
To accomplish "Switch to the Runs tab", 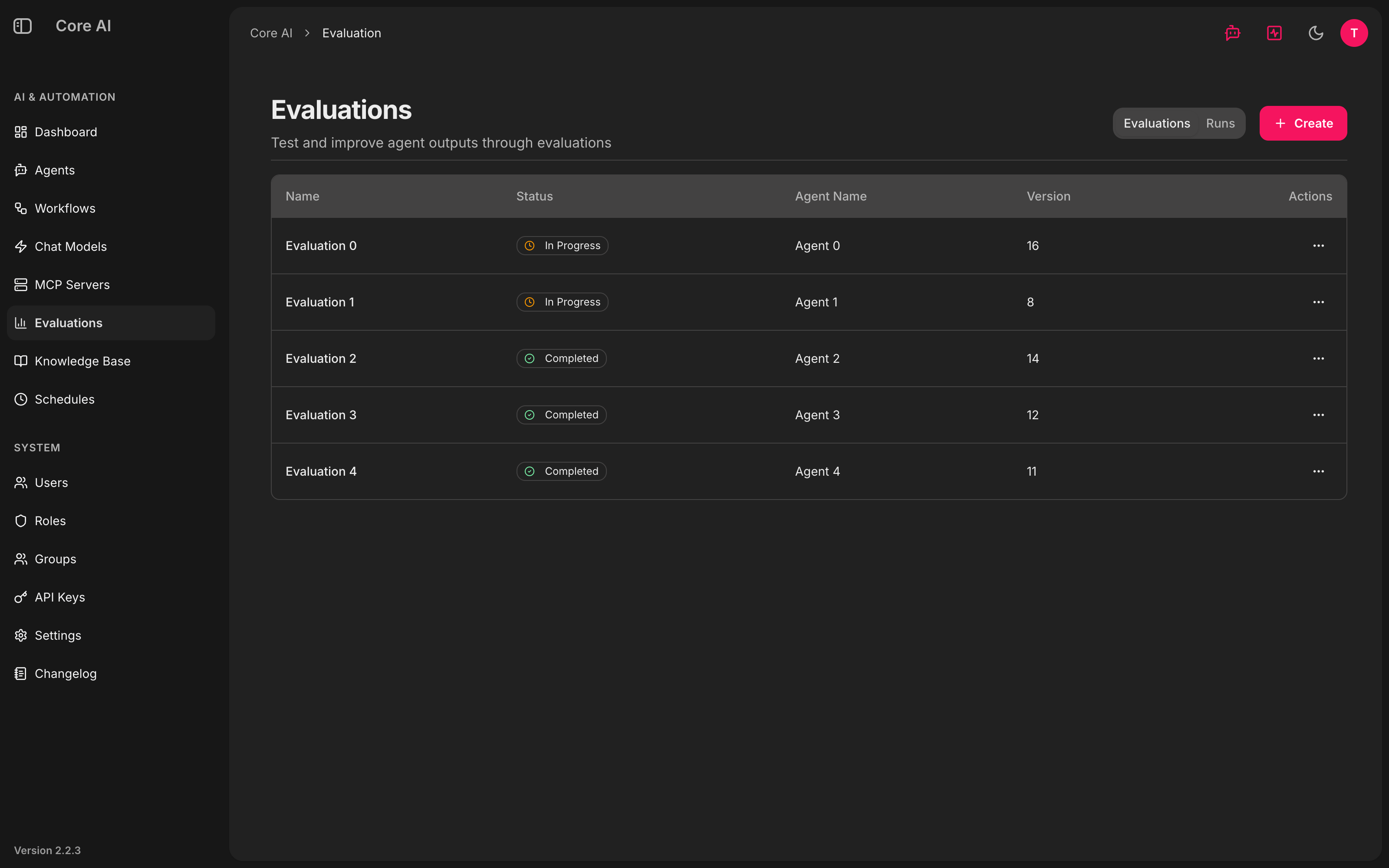I will tap(1220, 123).
